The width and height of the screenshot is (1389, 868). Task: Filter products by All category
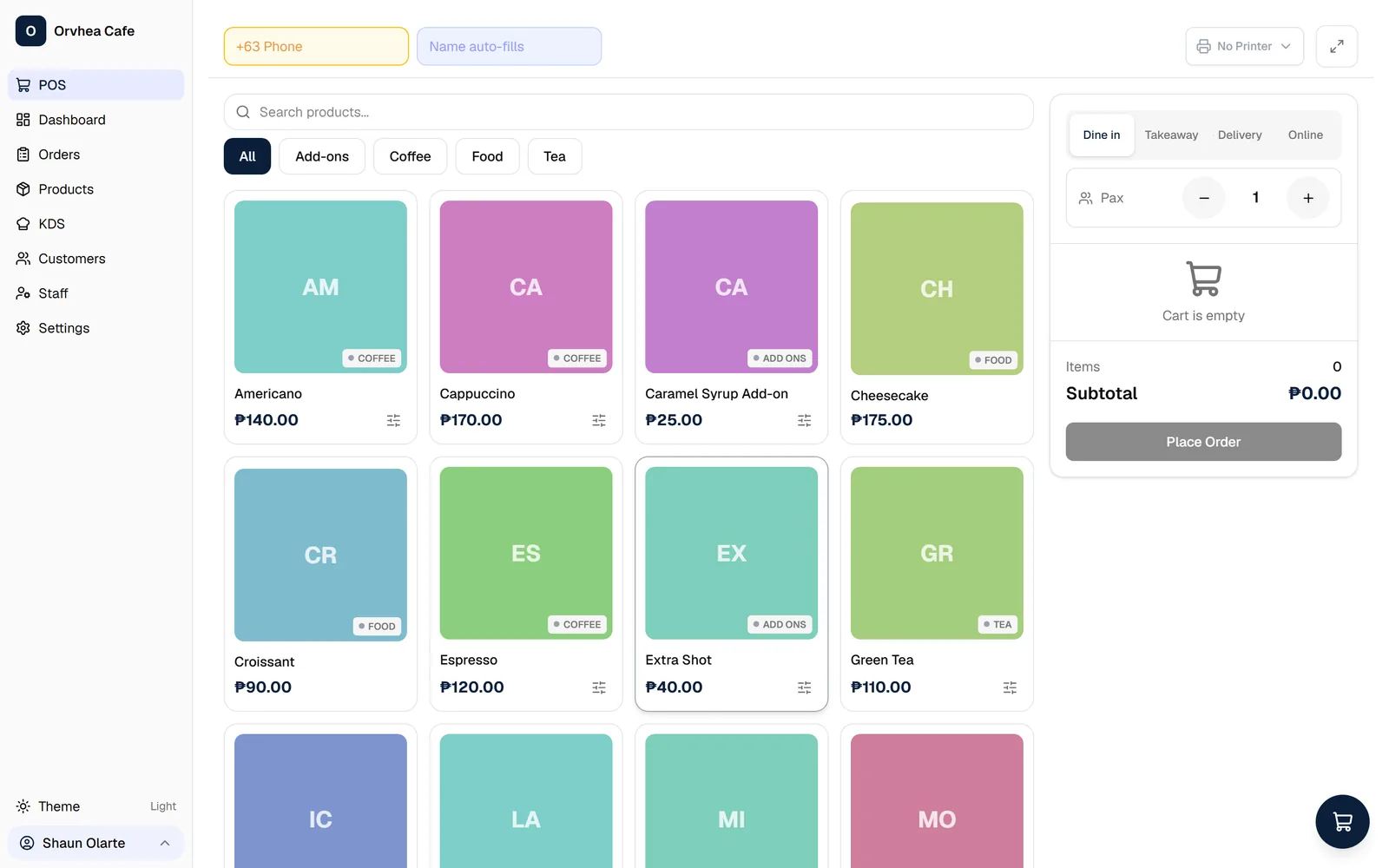tap(247, 156)
